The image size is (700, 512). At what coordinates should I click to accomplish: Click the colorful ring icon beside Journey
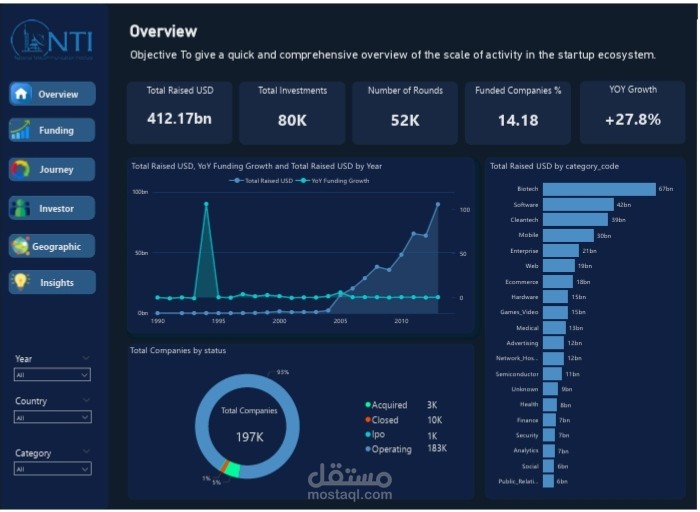pyautogui.click(x=20, y=169)
